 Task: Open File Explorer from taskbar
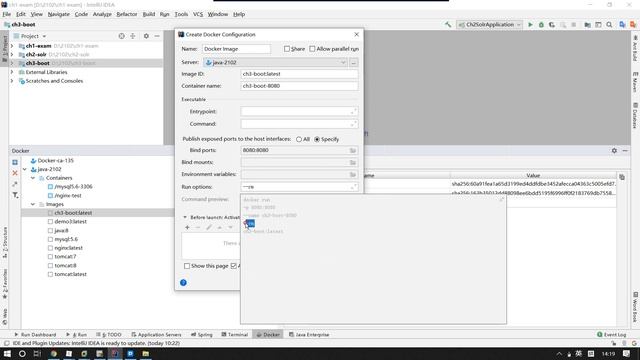(146, 353)
